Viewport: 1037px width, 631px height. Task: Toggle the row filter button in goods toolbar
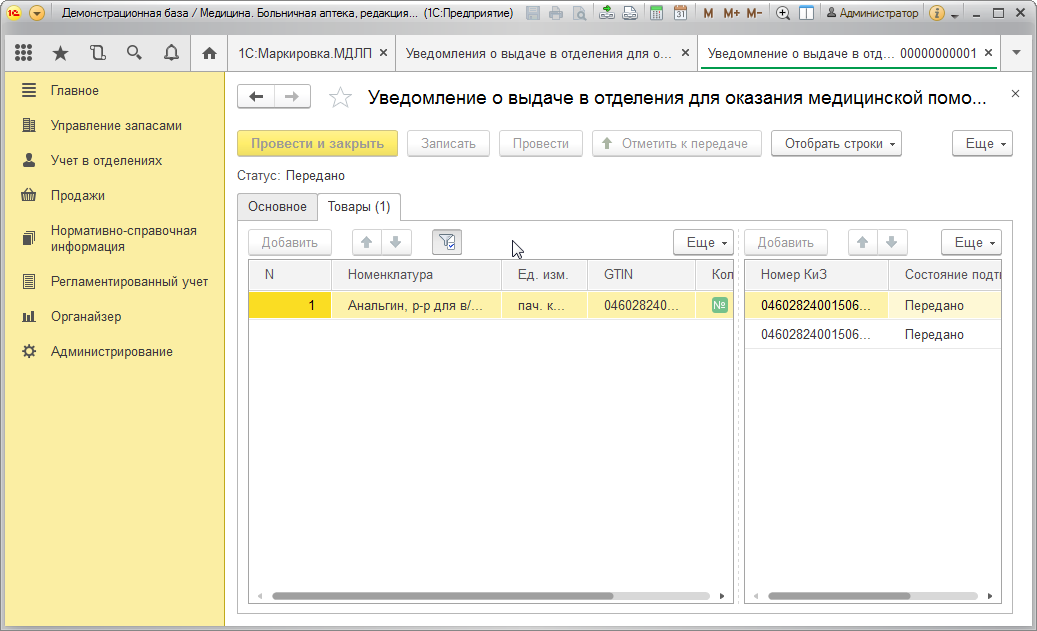[447, 243]
